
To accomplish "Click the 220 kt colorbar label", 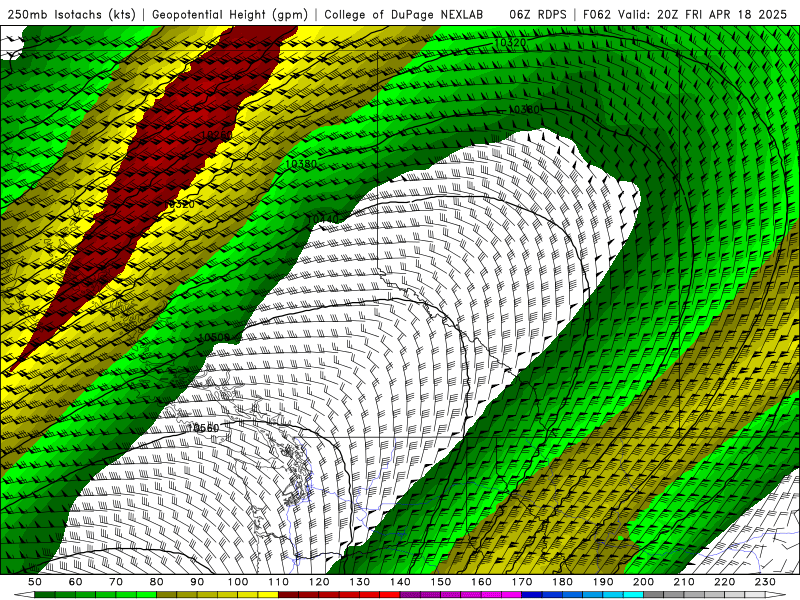I will point(725,582).
